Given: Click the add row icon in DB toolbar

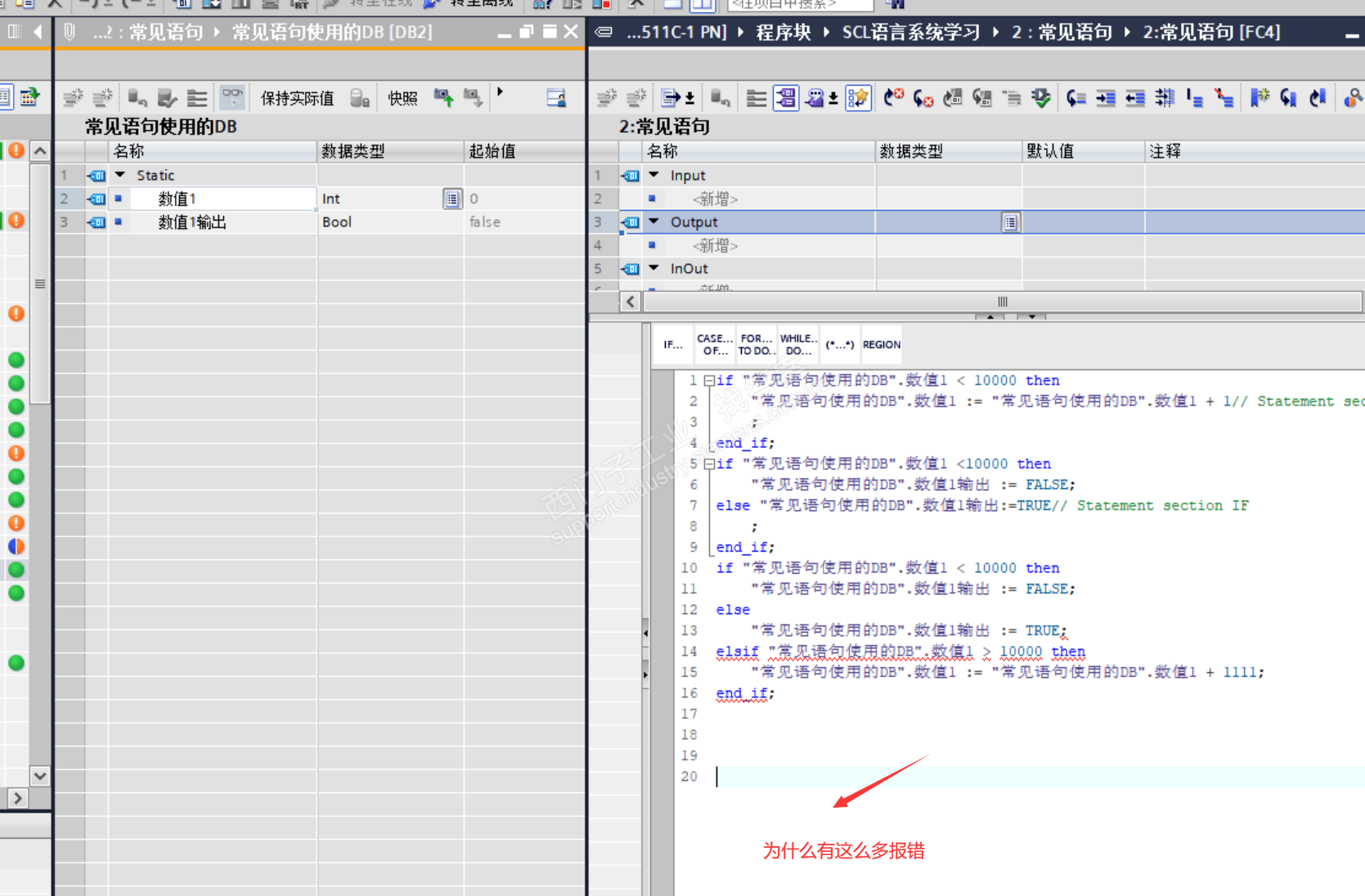Looking at the screenshot, I should [x=102, y=98].
